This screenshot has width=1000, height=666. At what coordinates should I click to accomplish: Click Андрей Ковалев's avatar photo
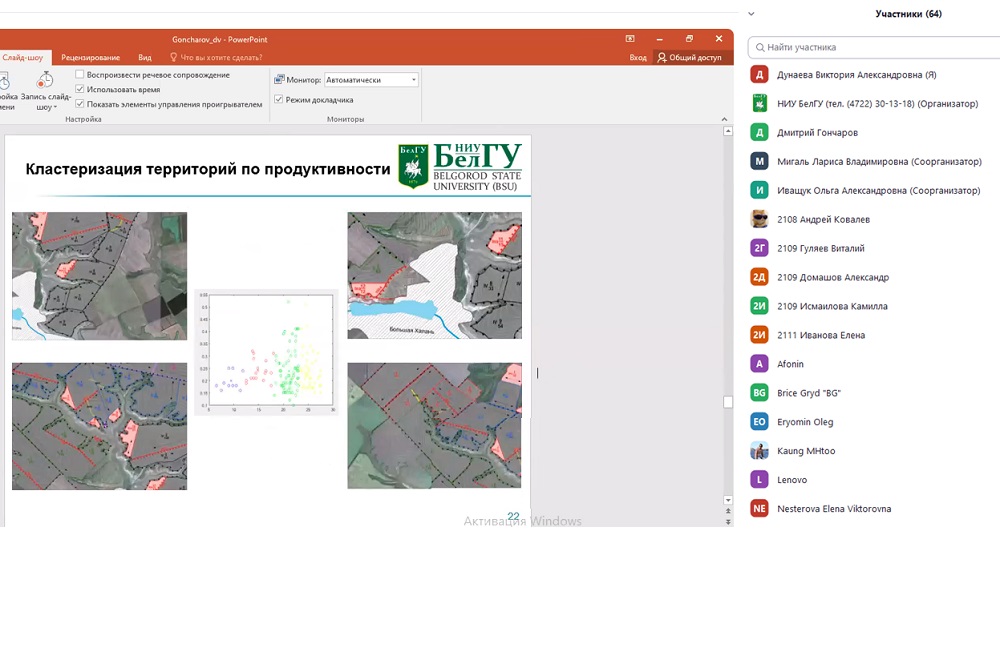[759, 219]
